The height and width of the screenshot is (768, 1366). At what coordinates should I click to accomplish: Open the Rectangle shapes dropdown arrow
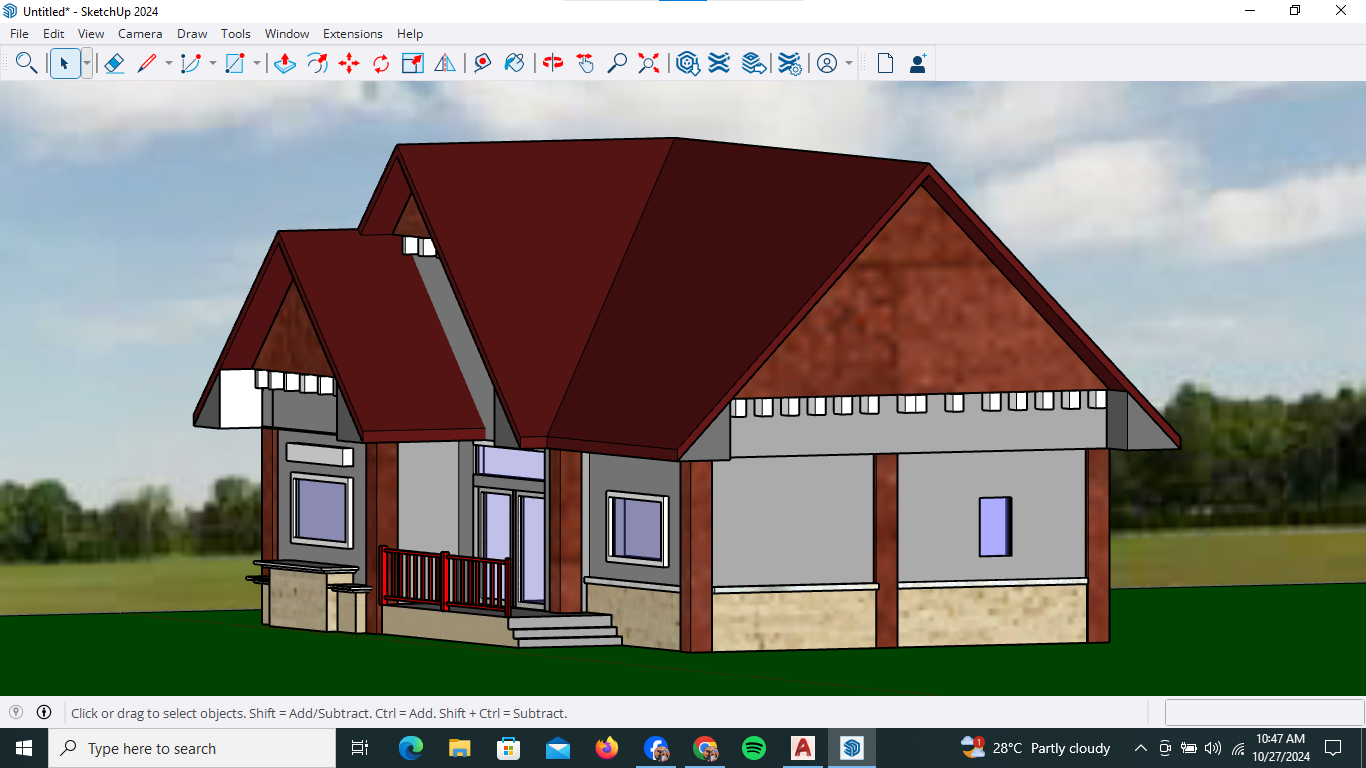coord(256,63)
